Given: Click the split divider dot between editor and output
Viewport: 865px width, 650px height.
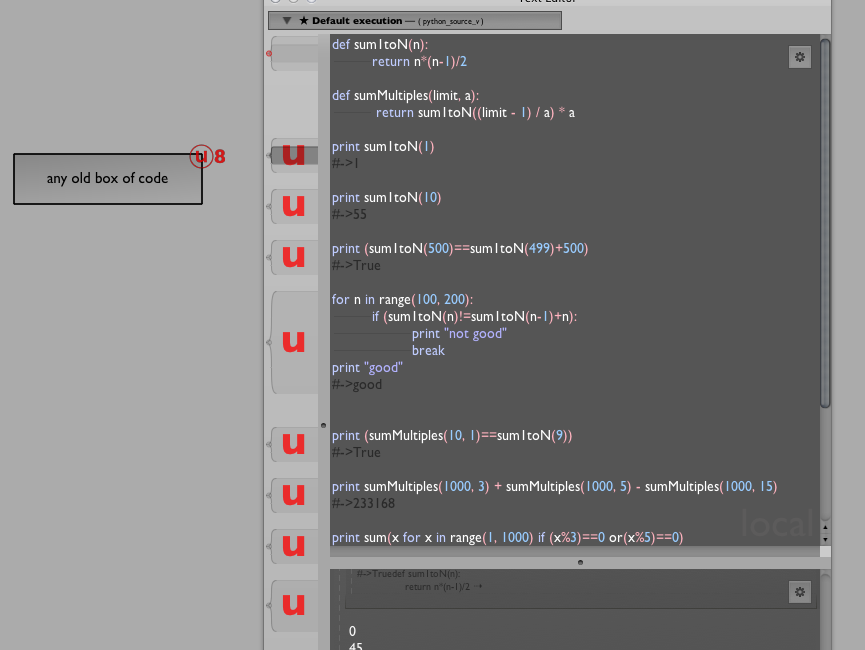Looking at the screenshot, I should (580, 562).
